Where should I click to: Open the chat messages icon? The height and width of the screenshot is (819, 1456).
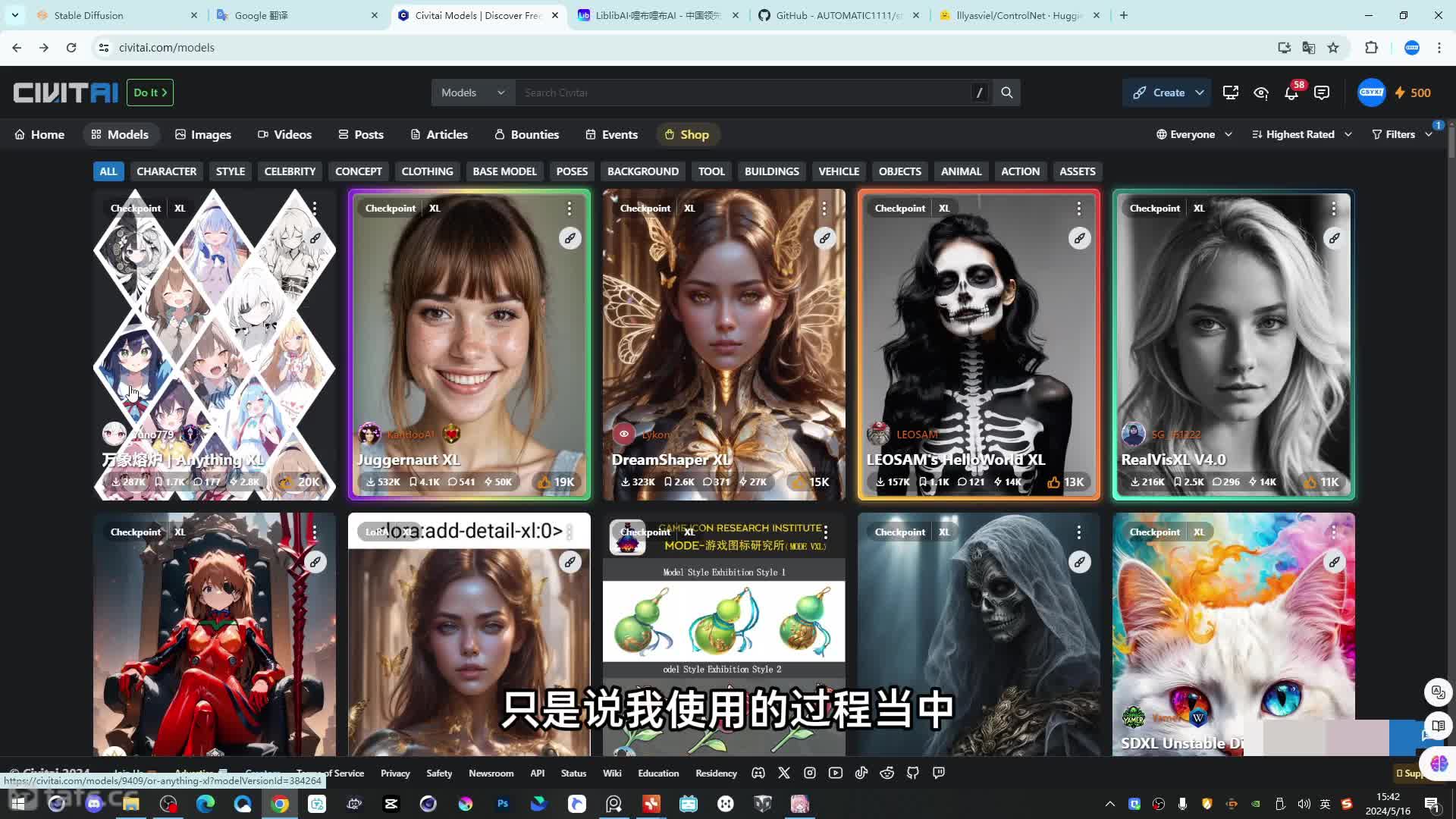[x=1322, y=93]
